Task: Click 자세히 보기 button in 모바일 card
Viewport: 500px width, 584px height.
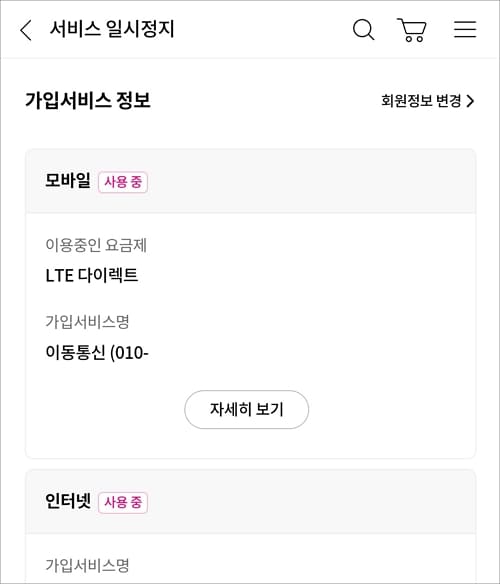Action: pyautogui.click(x=246, y=409)
